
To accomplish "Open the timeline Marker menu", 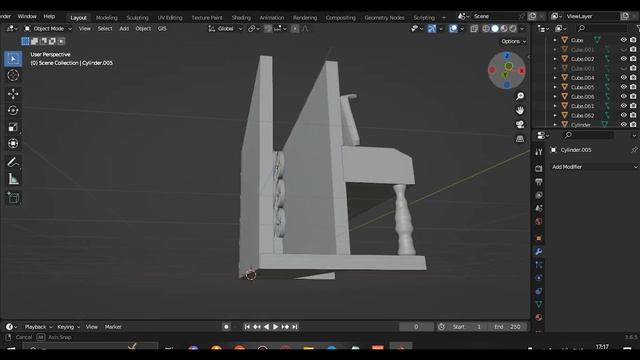I will pyautogui.click(x=113, y=327).
